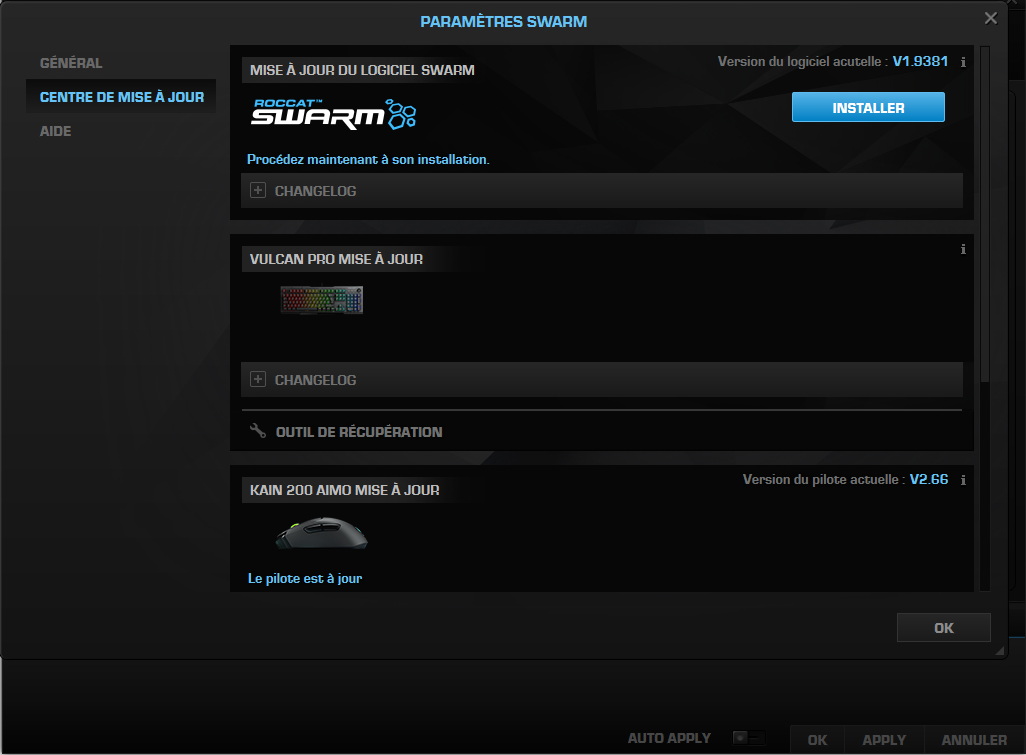Viewport: 1026px width, 755px height.
Task: Open the Centre de mise à jour tab
Action: pos(120,96)
